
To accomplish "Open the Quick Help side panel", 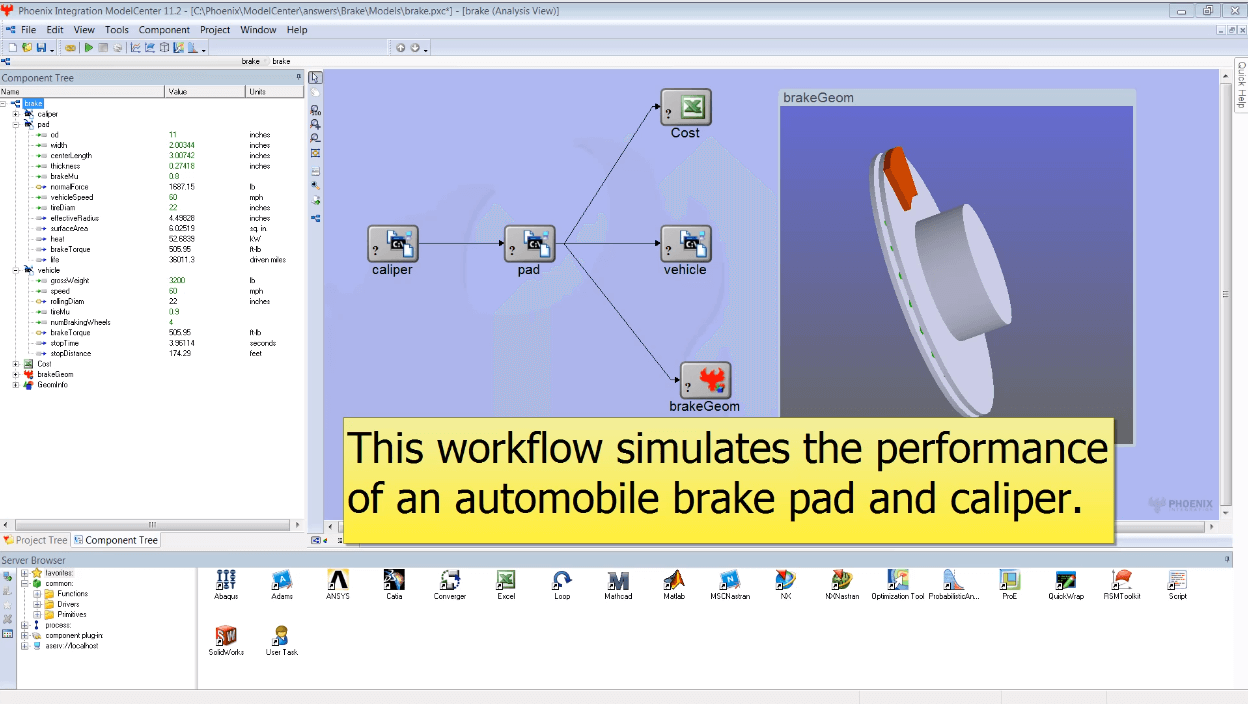I will tap(1241, 84).
